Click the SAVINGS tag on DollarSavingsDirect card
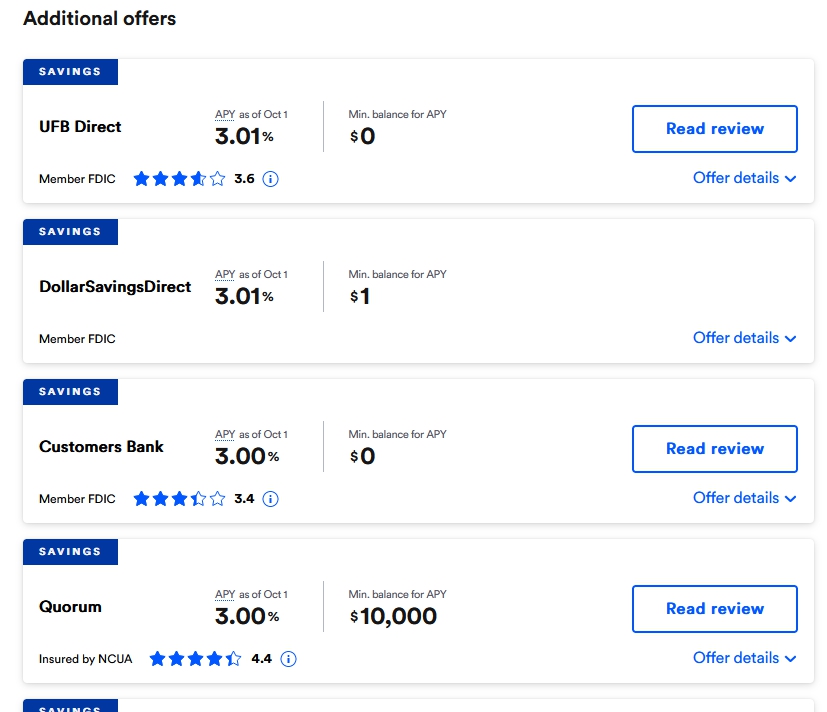 tap(70, 232)
